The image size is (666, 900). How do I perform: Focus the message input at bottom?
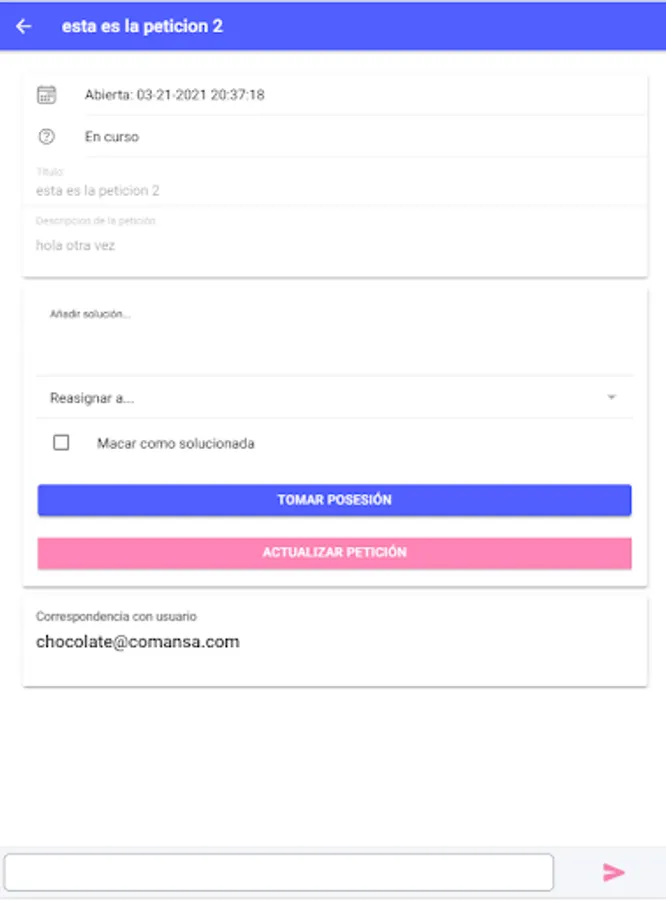[278, 872]
